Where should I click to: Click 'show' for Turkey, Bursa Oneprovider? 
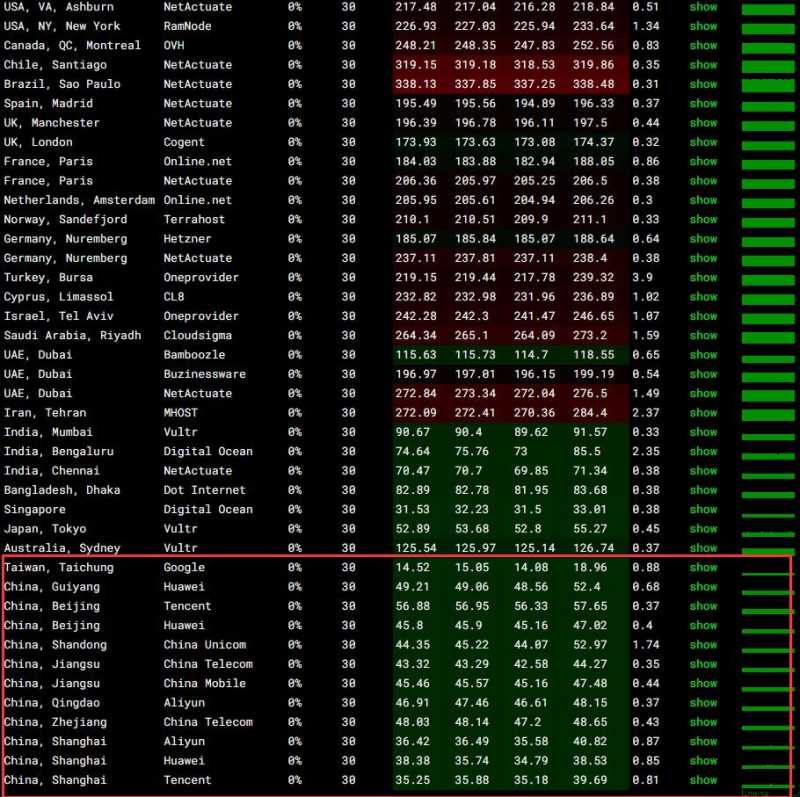pos(703,277)
